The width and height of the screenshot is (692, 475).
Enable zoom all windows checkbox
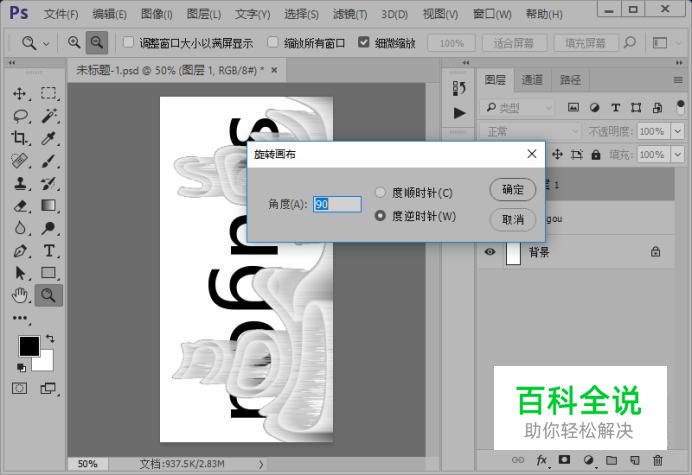[273, 42]
